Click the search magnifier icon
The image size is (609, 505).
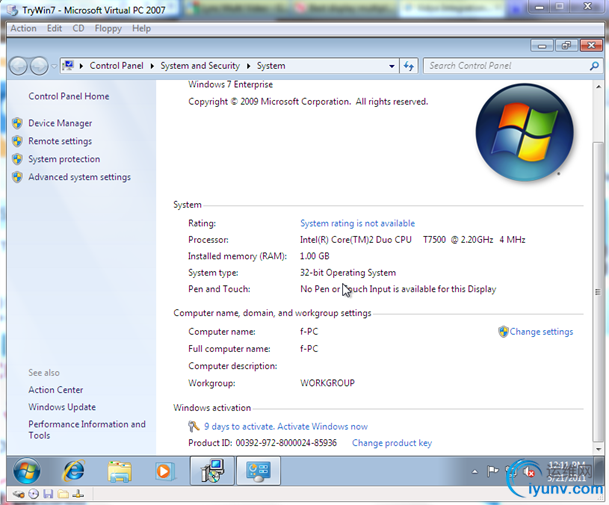(594, 66)
